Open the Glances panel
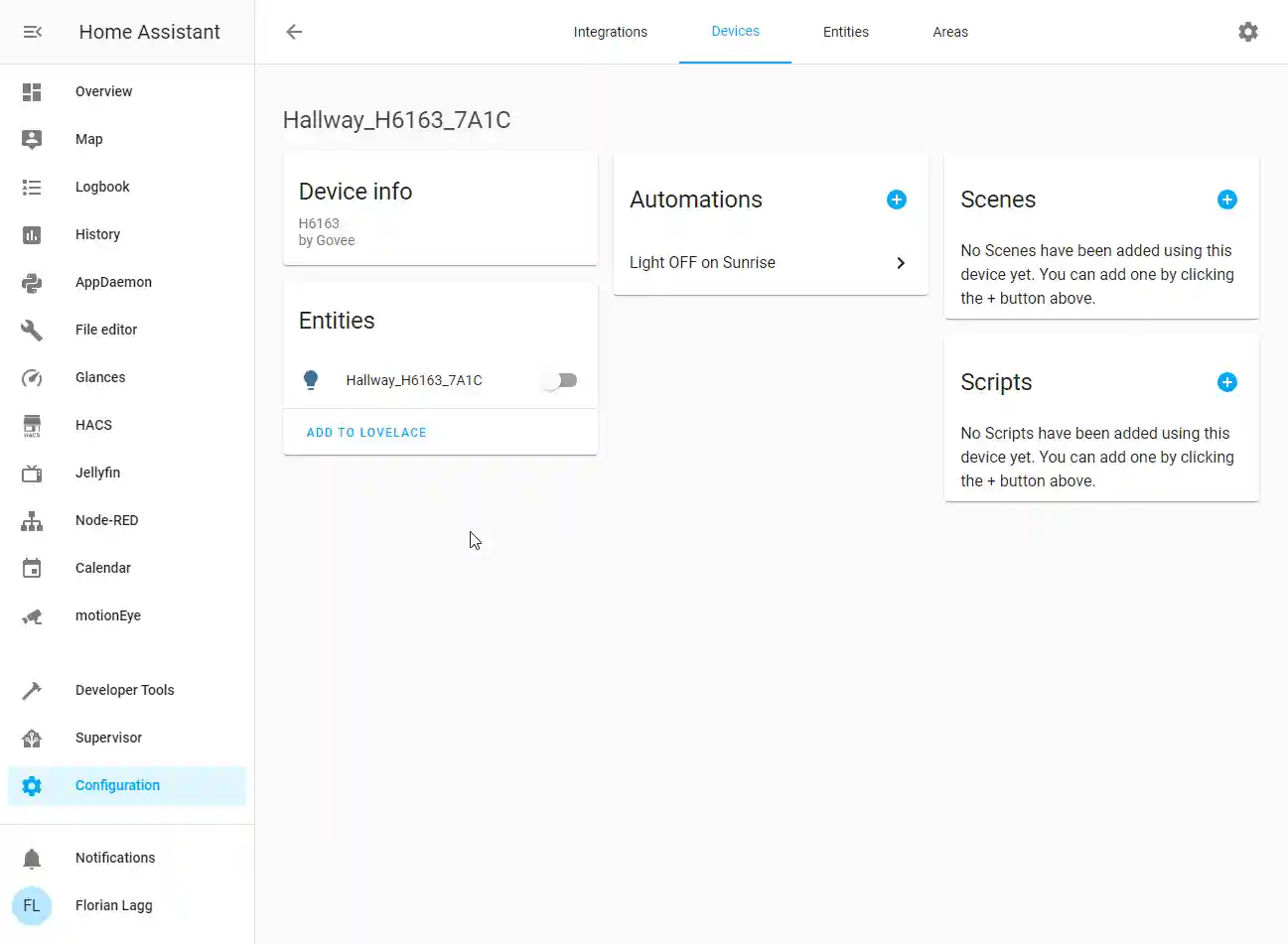The image size is (1288, 944). 99,377
